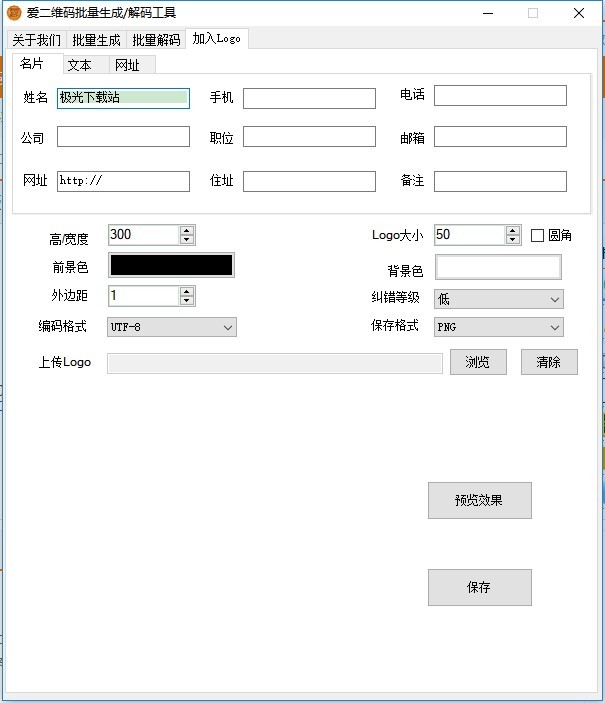Click the 网址 http:// input field
This screenshot has width=605, height=703.
tap(123, 181)
